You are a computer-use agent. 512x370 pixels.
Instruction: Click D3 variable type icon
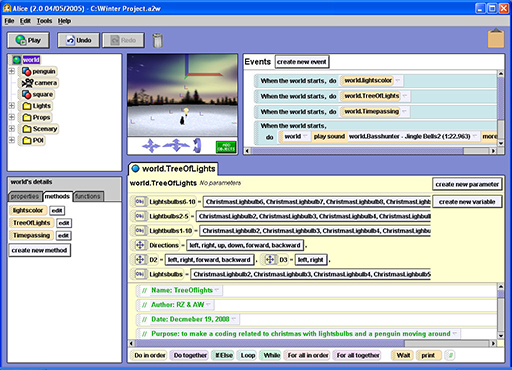(x=270, y=260)
